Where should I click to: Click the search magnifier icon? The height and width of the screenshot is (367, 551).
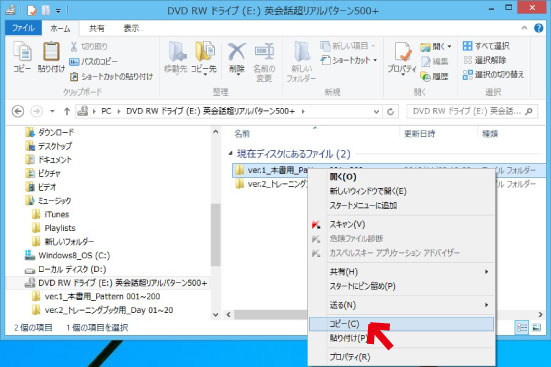pyautogui.click(x=529, y=111)
